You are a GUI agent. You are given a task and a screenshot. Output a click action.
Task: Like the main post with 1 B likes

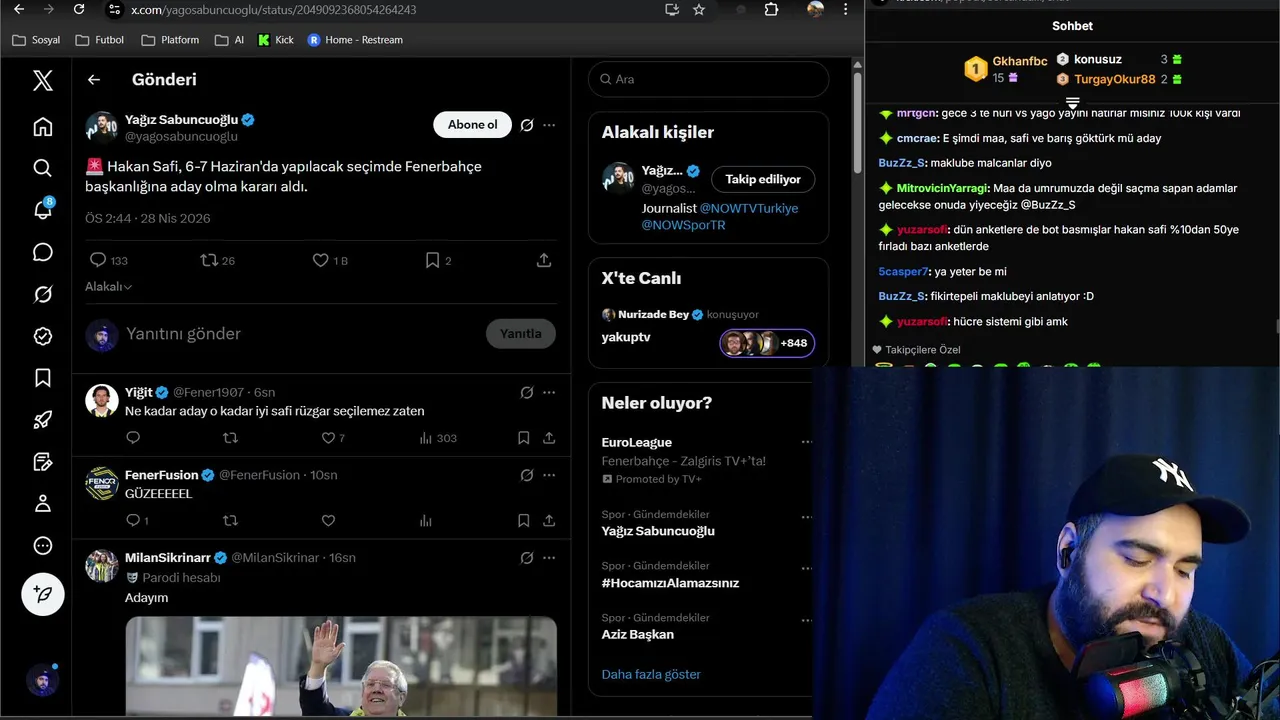coord(330,260)
